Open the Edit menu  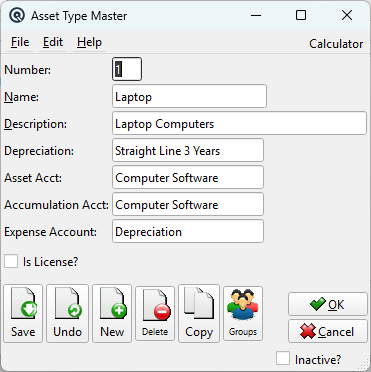[x=53, y=42]
